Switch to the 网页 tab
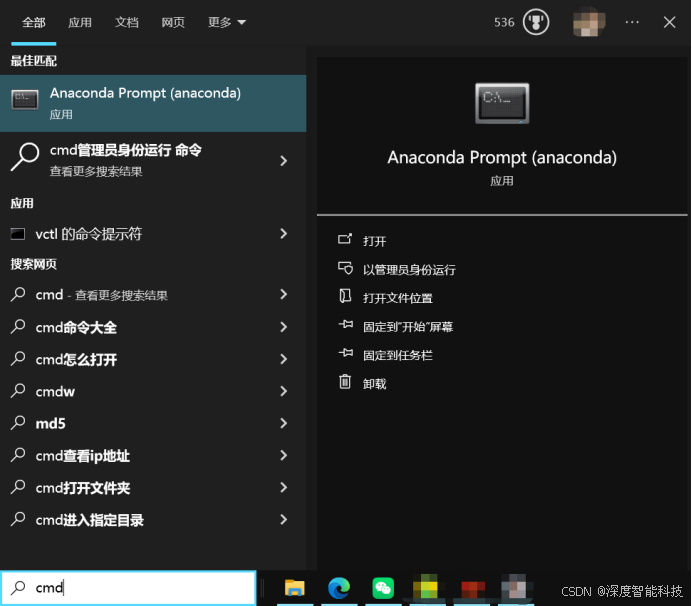692x606 pixels. 173,22
